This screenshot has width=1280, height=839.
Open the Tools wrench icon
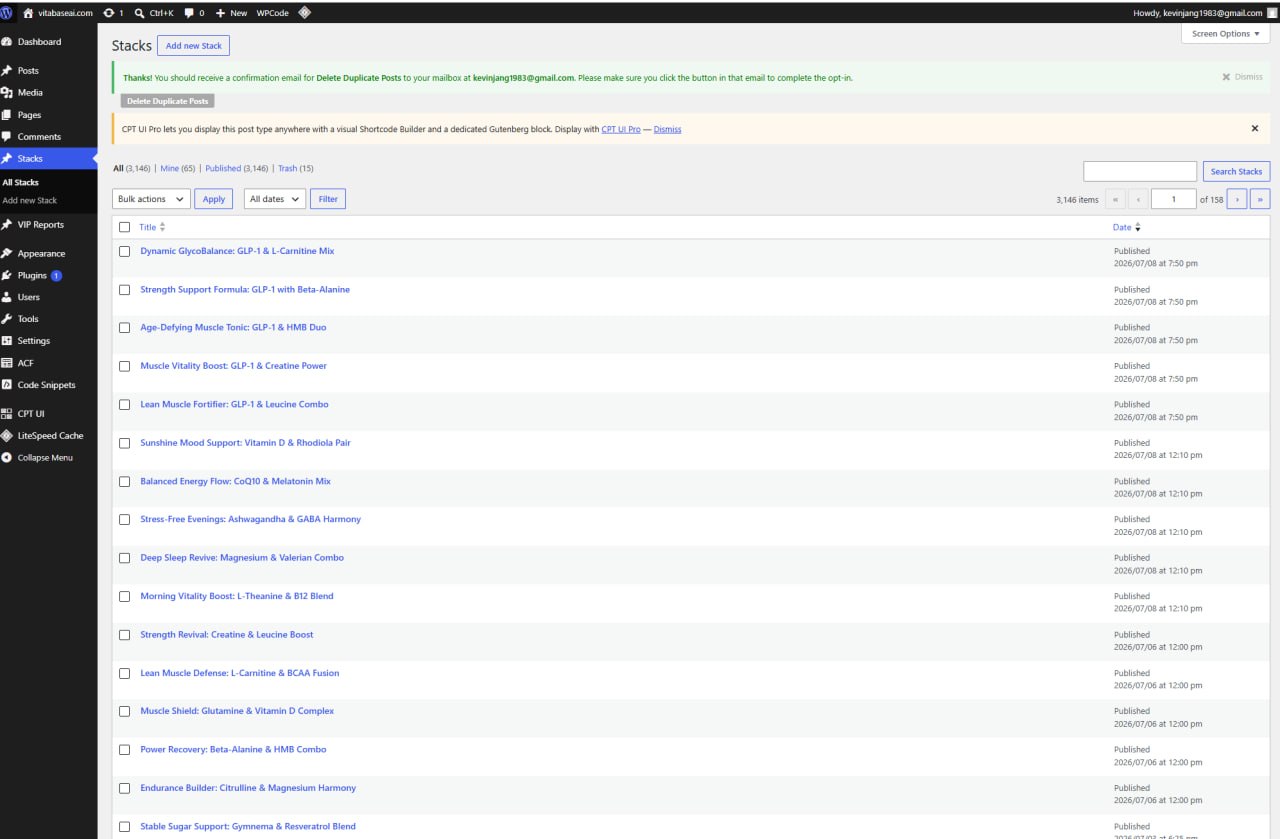click(7, 319)
